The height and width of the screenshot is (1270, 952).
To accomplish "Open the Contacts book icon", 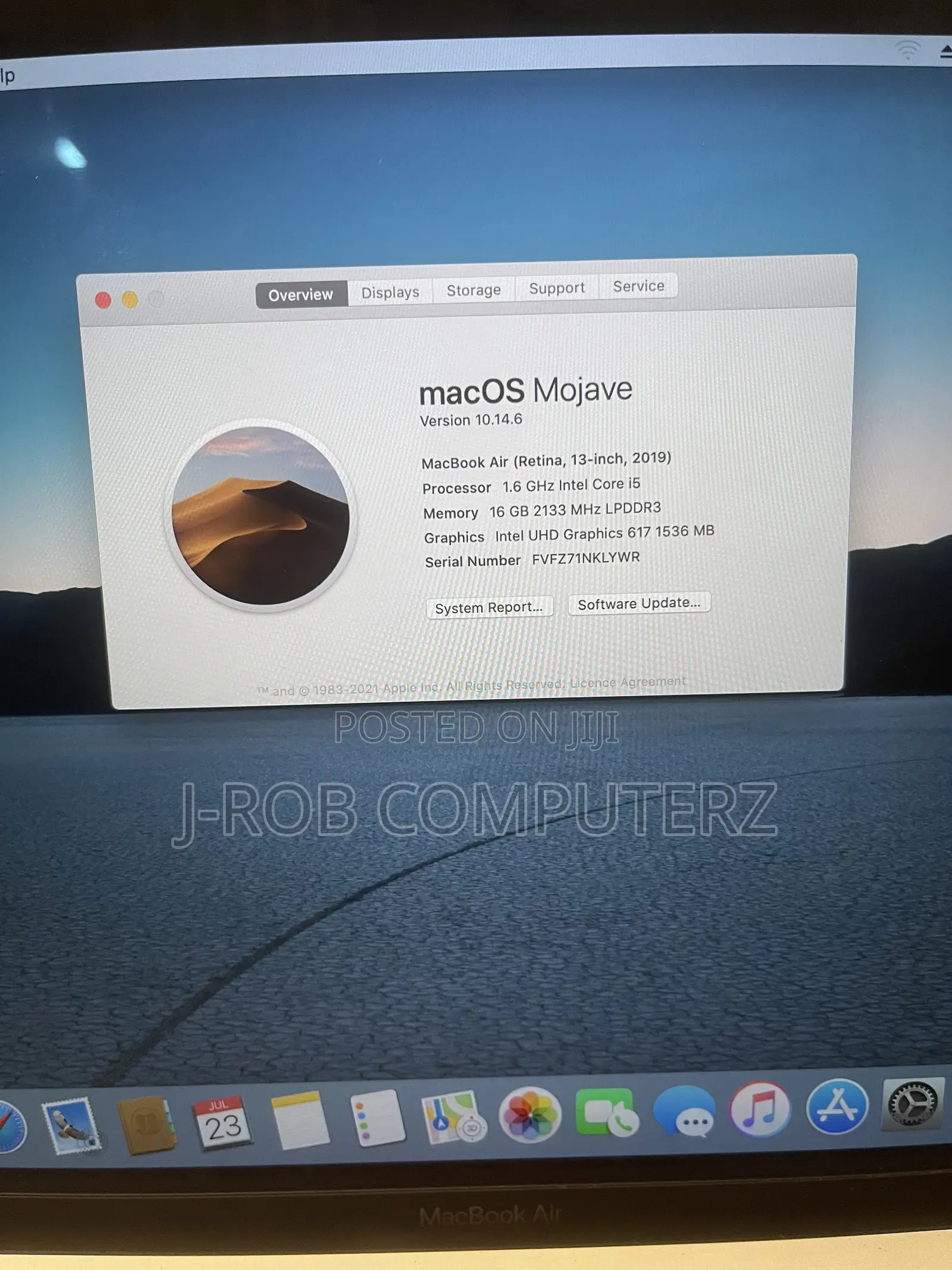I will click(x=146, y=1125).
